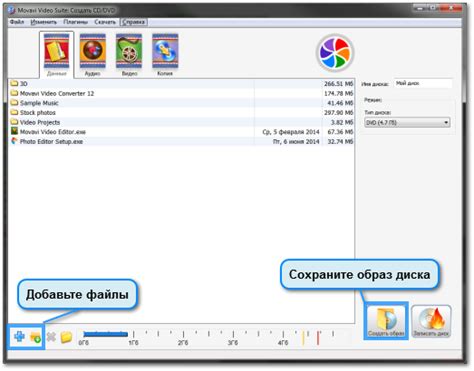Expand the Тип диска DVD dropdown
474x371 pixels.
pos(407,123)
